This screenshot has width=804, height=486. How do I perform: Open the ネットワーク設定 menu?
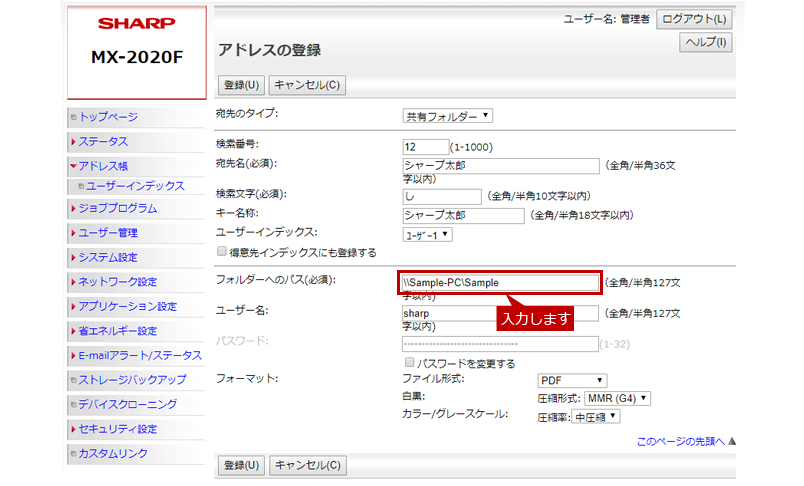point(117,282)
